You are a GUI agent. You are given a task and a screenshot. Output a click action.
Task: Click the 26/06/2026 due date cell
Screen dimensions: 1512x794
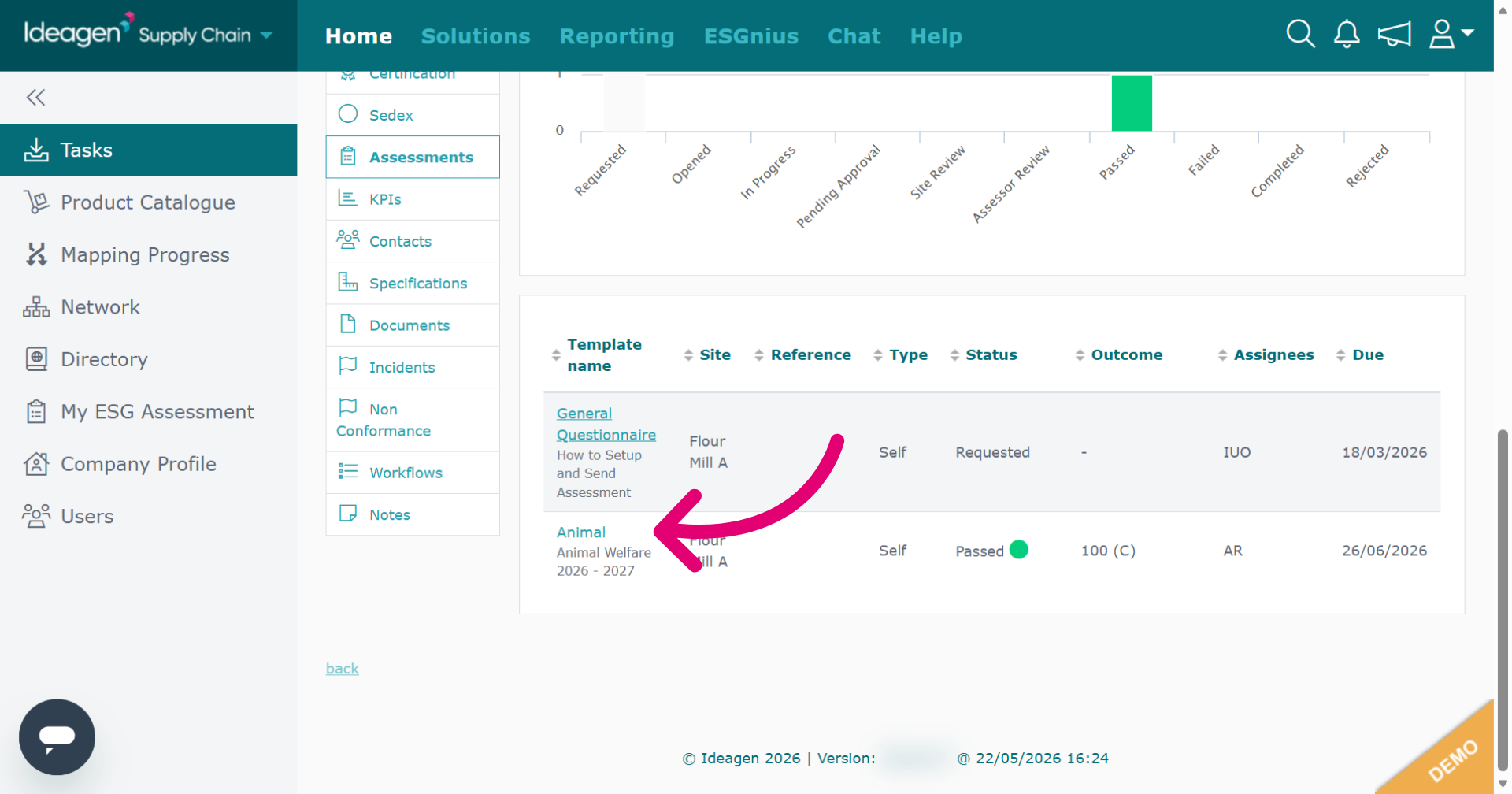(1384, 551)
